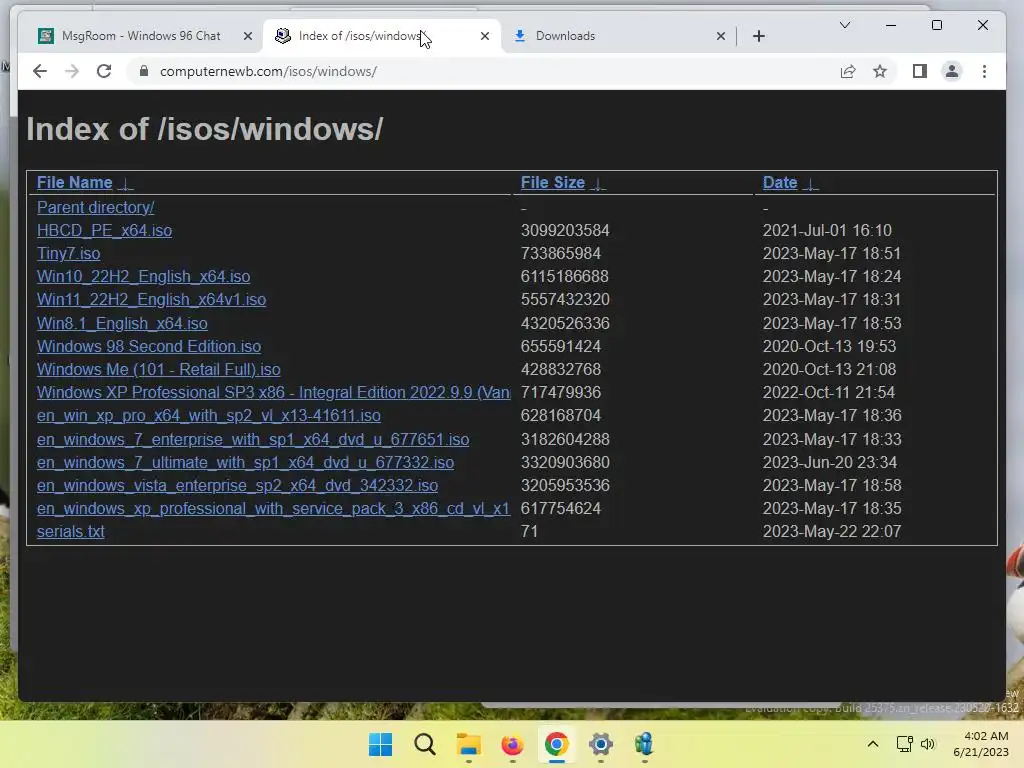Click the Chrome taskbar icon
This screenshot has height=768, width=1024.
[x=556, y=744]
